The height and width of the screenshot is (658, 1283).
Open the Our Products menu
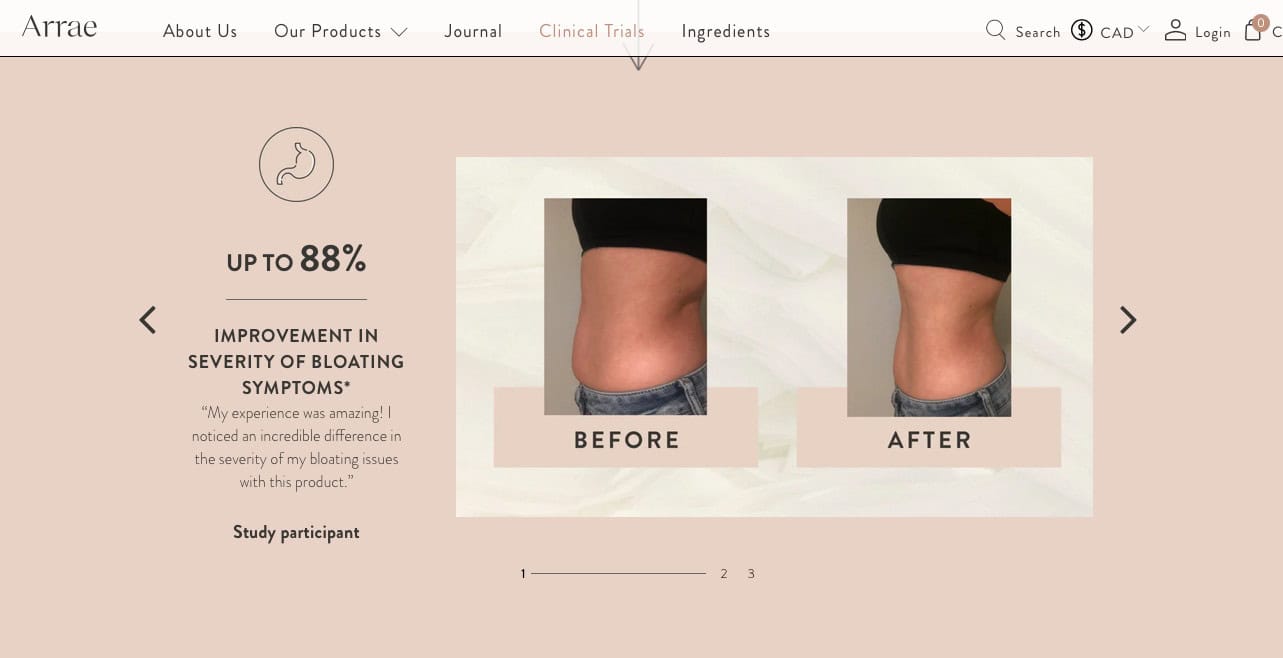point(328,31)
